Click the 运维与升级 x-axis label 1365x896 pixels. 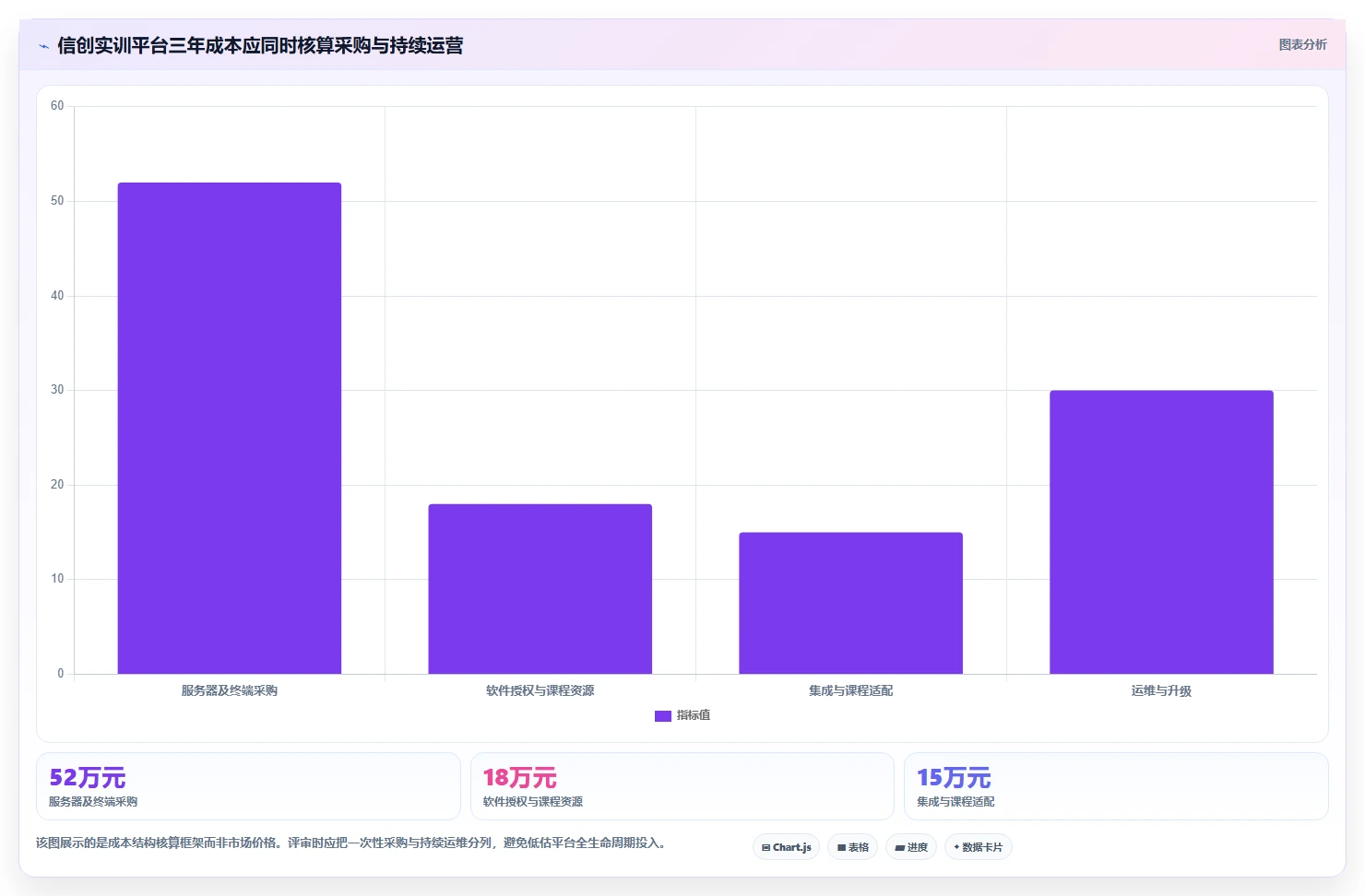pyautogui.click(x=1161, y=690)
